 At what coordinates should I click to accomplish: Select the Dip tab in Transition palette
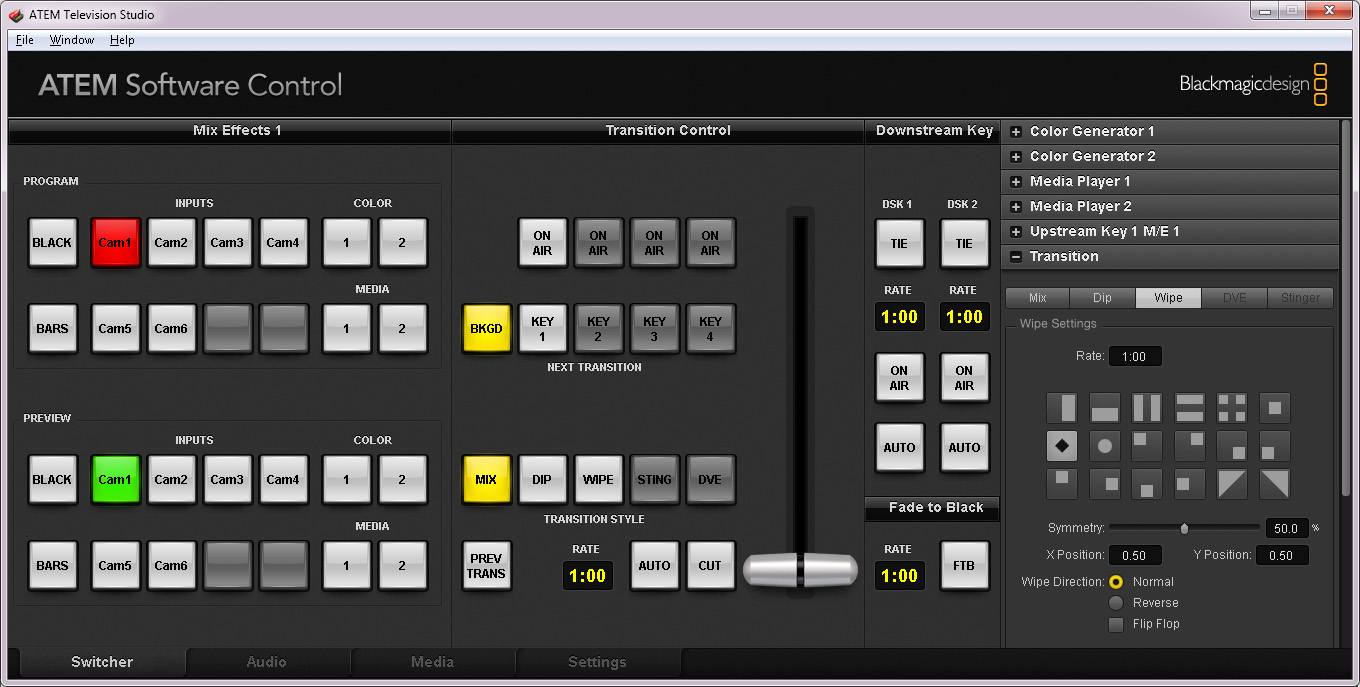click(x=1102, y=297)
